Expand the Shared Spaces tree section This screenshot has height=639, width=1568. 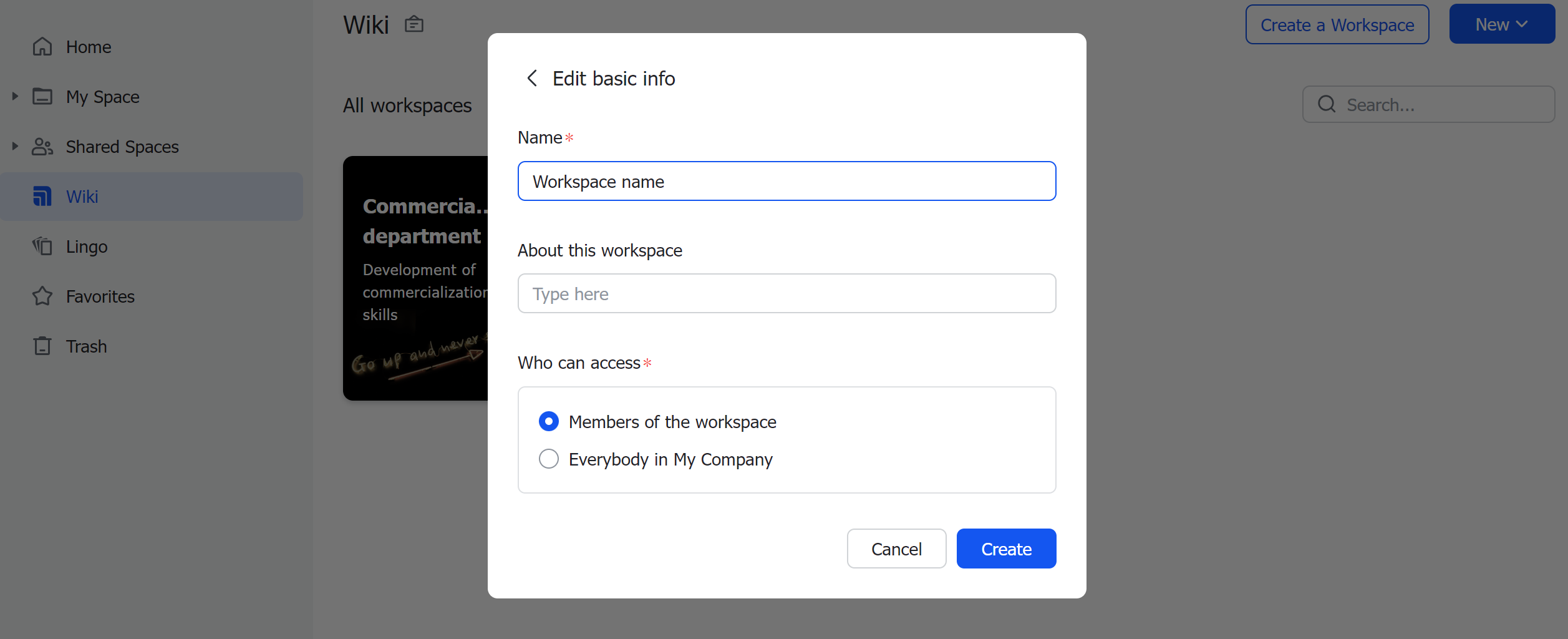point(14,146)
